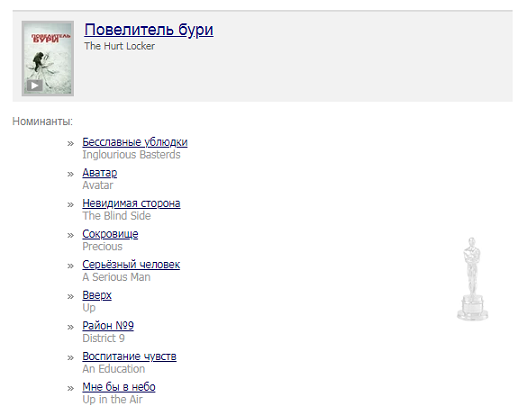518x406 pixels.
Task: Click the bullet arrow beside Аватар
Action: 70,174
